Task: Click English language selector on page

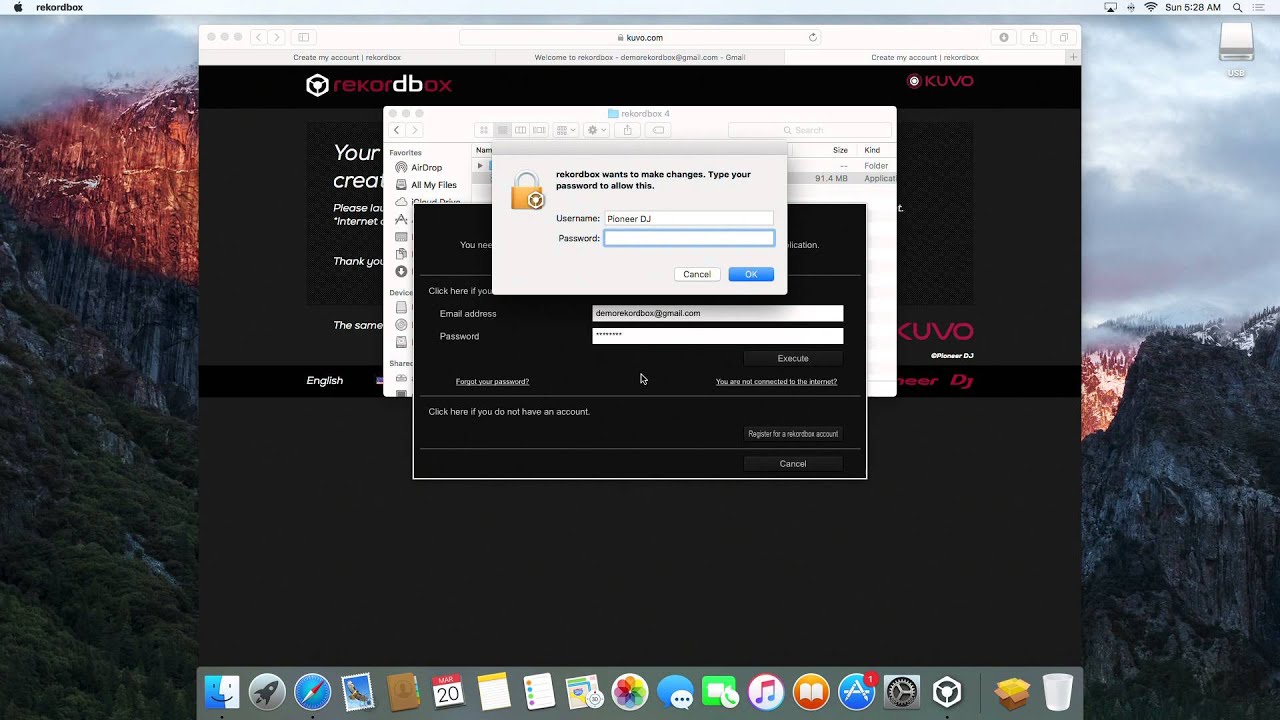Action: (324, 380)
